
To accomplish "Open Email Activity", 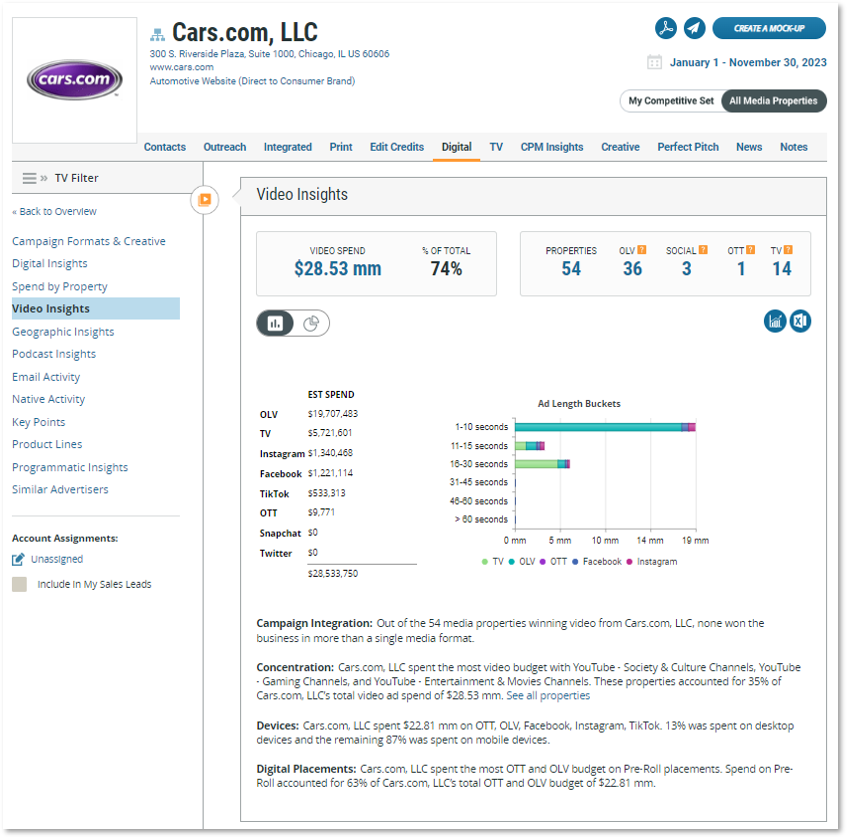I will coord(46,377).
